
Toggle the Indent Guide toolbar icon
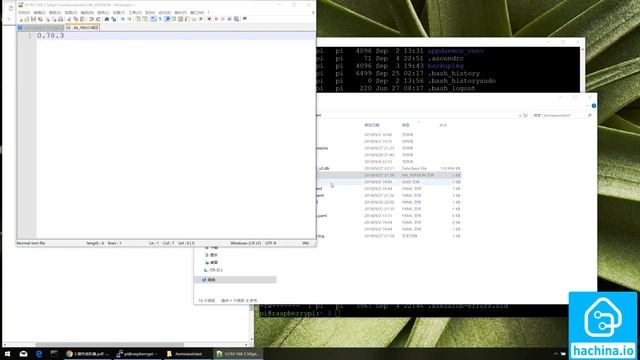[x=167, y=19]
